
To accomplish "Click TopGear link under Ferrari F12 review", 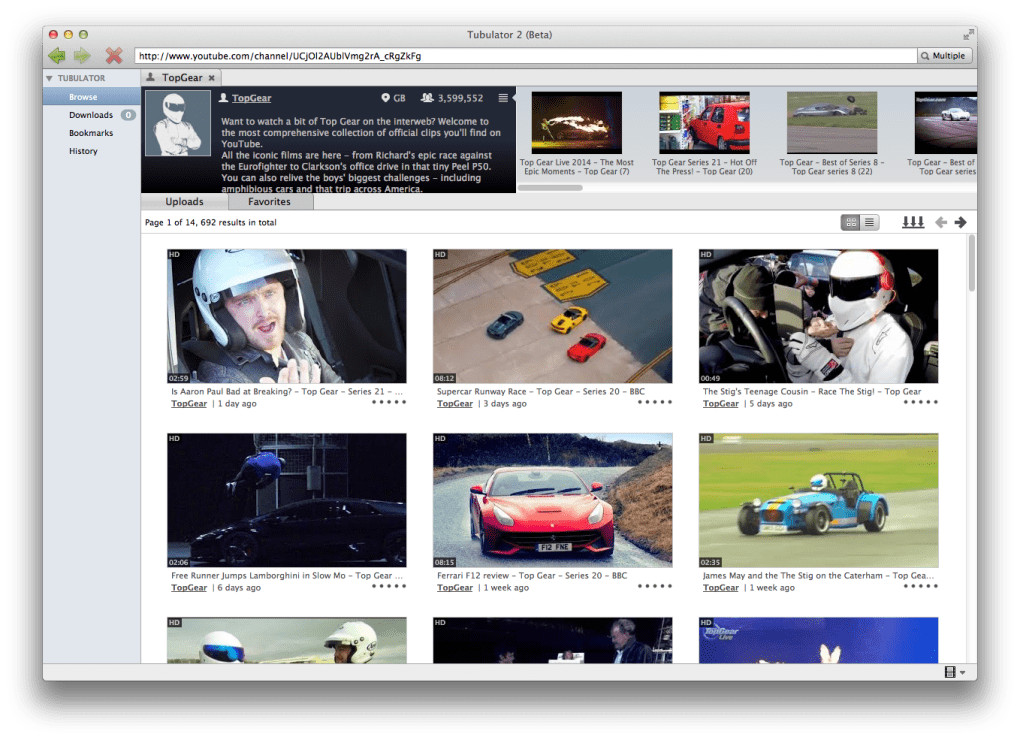I will pyautogui.click(x=455, y=588).
